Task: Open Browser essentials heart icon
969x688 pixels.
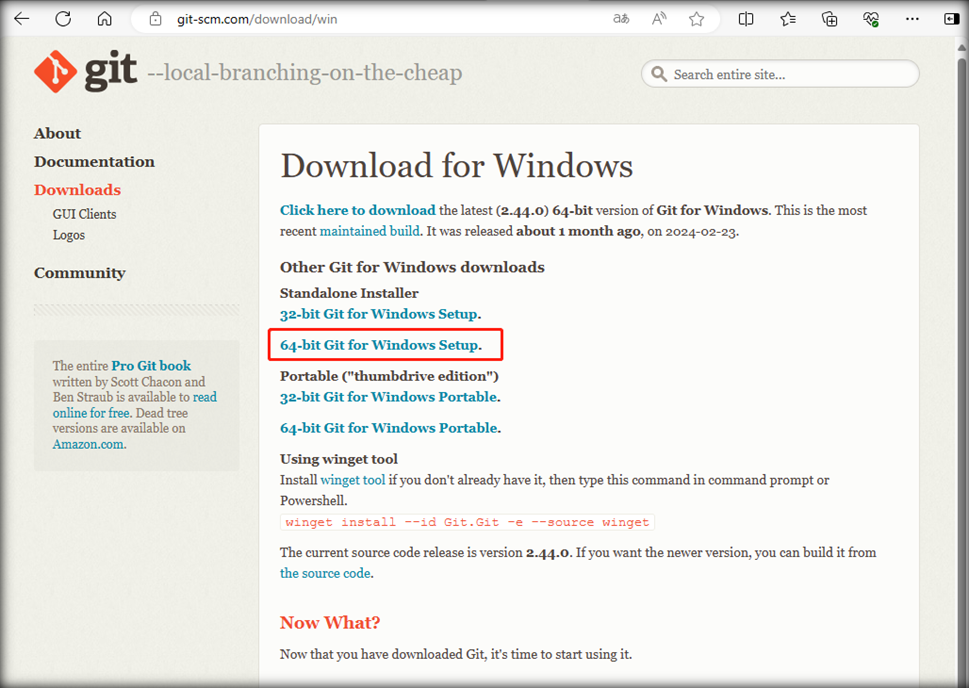Action: point(871,19)
